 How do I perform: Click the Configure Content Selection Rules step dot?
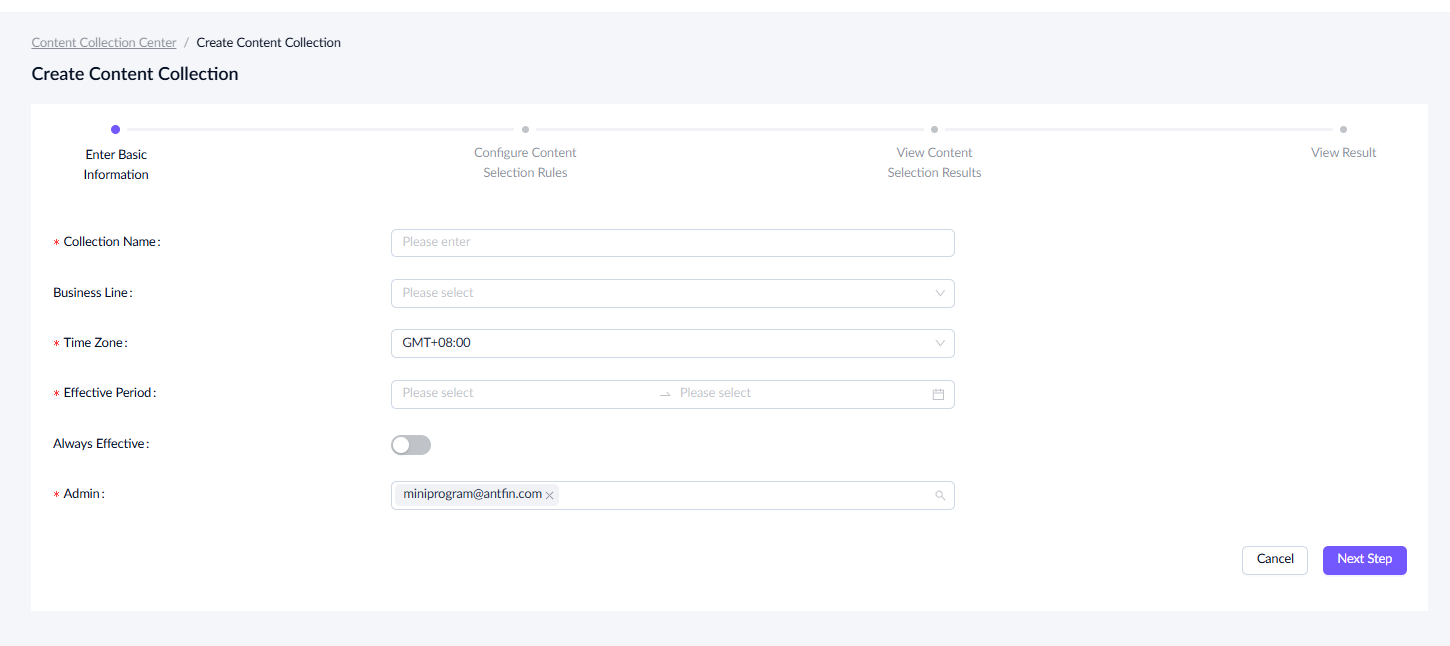pyautogui.click(x=525, y=129)
